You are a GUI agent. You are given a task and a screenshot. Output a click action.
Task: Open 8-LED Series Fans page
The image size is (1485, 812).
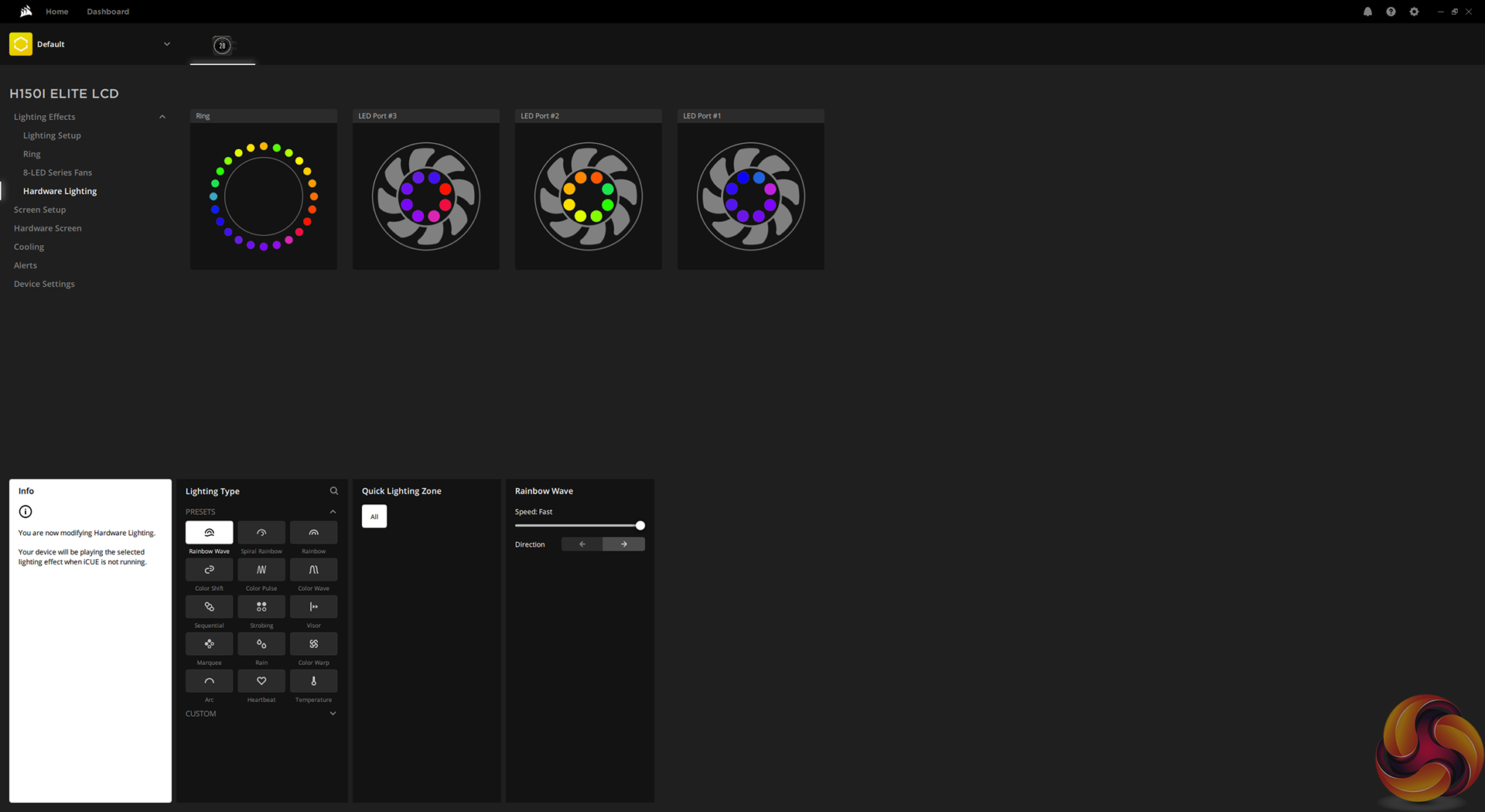[57, 172]
